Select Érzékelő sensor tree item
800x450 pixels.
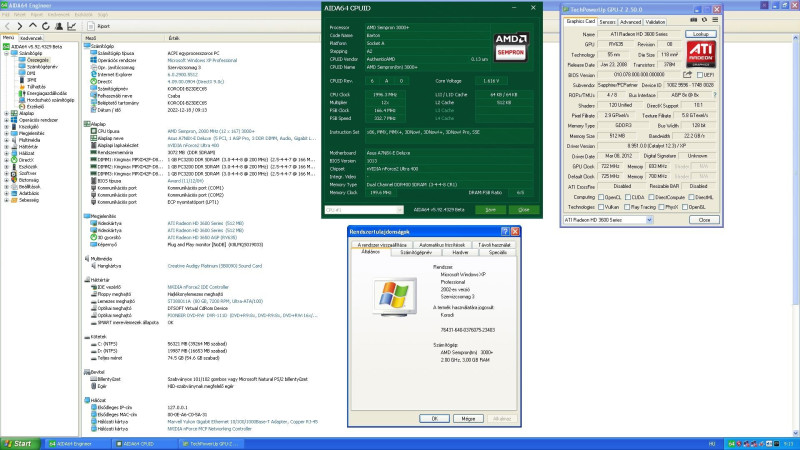tap(32, 107)
